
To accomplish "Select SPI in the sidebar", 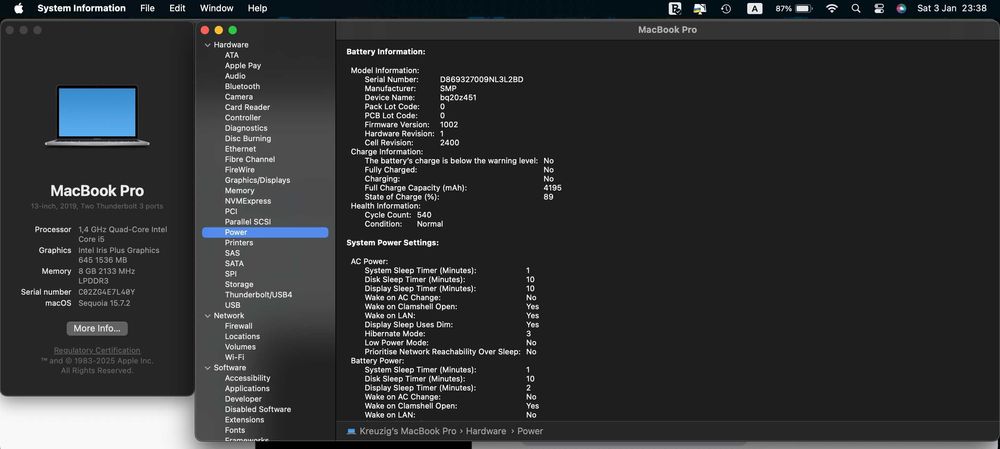I will pyautogui.click(x=230, y=274).
